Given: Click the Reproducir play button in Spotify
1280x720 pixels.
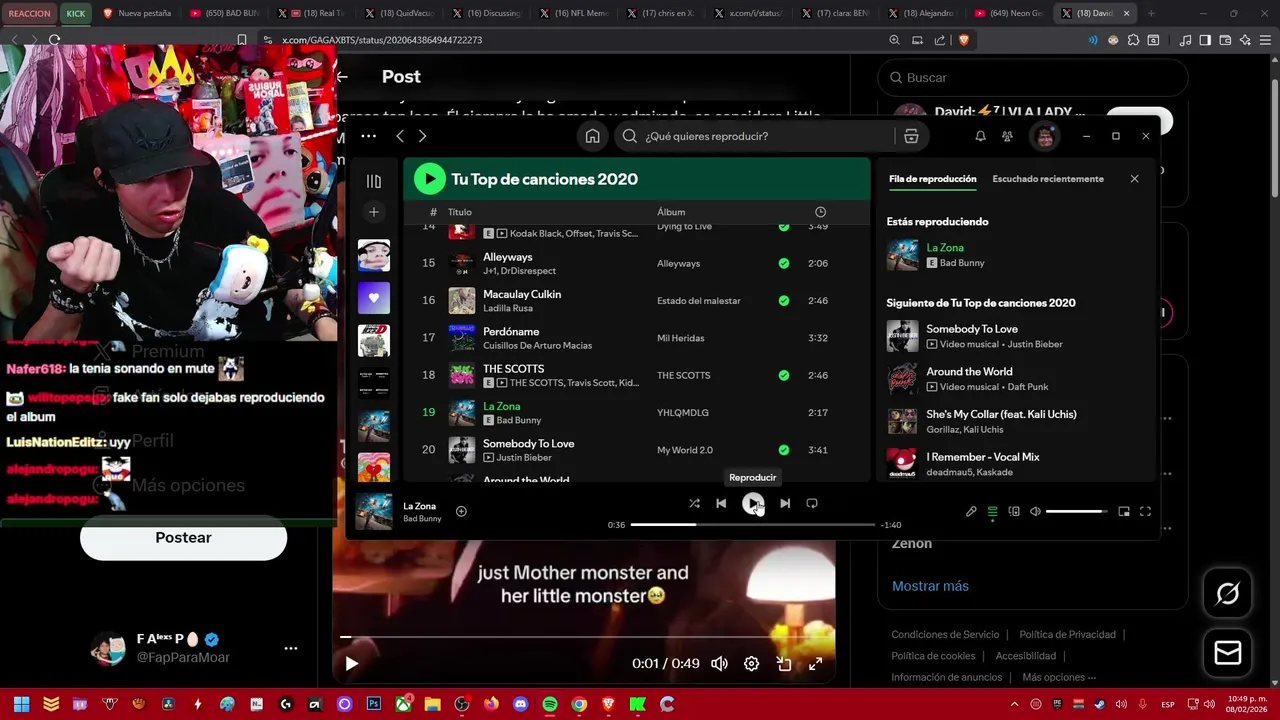Looking at the screenshot, I should coord(753,504).
